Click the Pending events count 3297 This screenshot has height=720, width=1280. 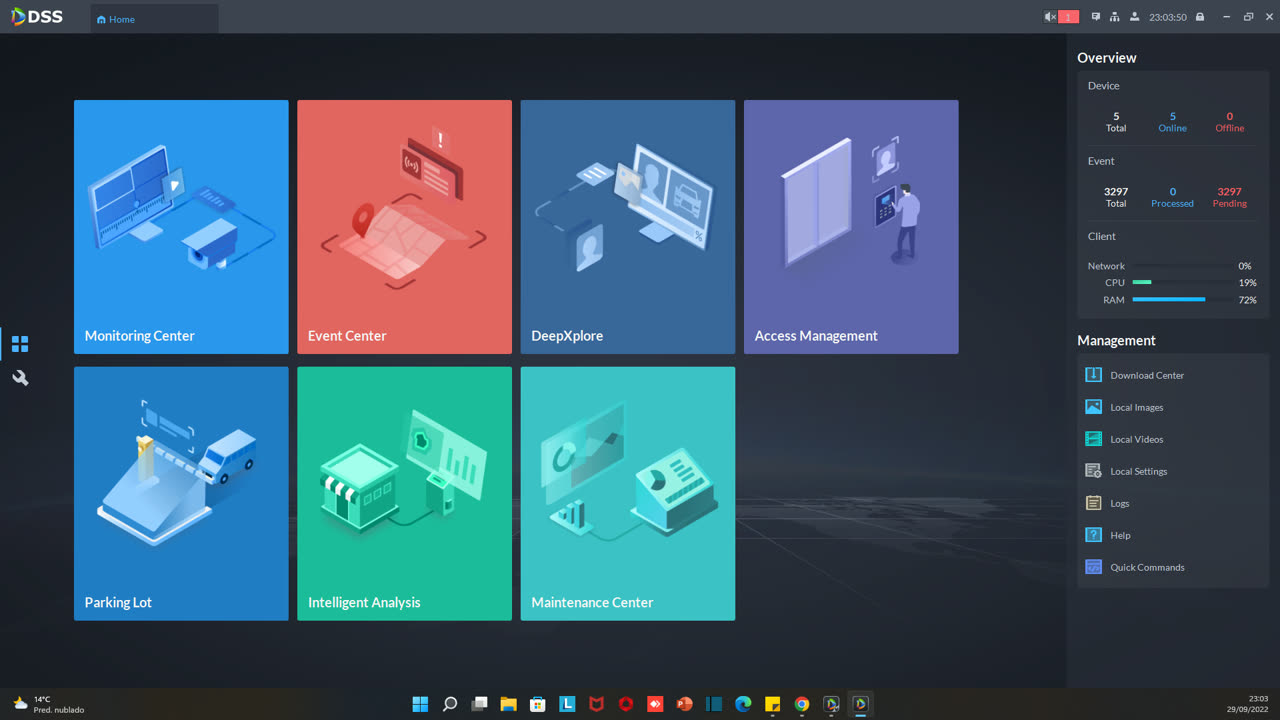point(1230,197)
